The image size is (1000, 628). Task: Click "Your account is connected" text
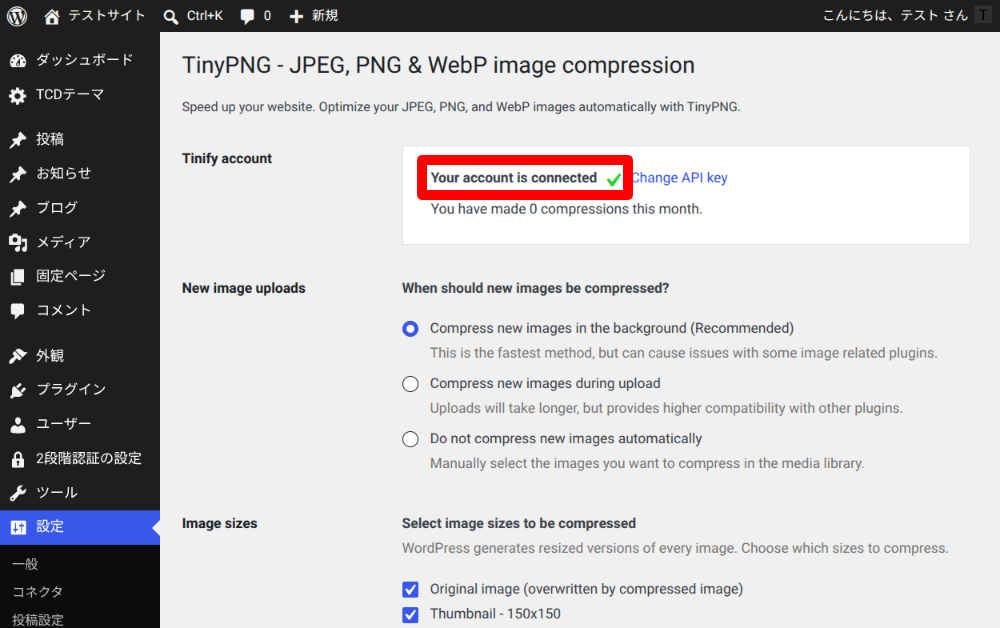click(513, 178)
